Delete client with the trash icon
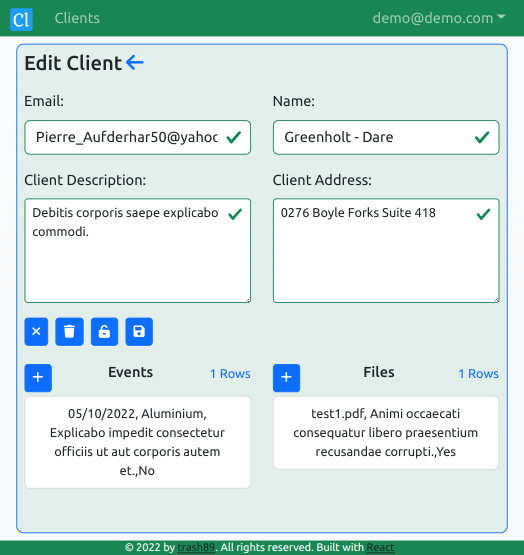This screenshot has width=524, height=555. pyautogui.click(x=69, y=332)
